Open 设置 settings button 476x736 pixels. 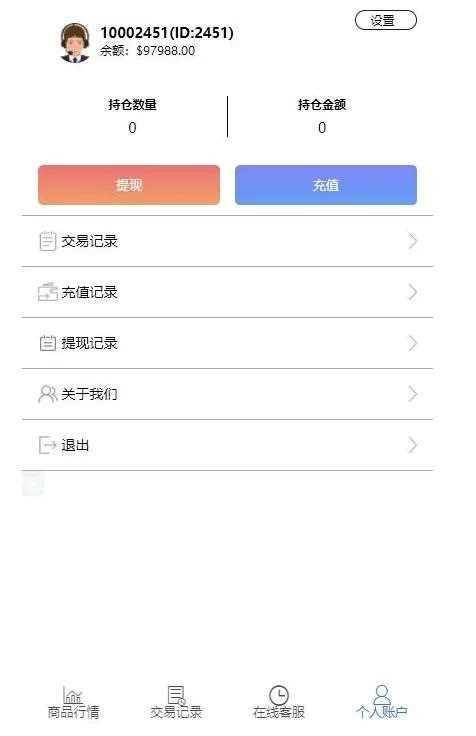(x=385, y=20)
